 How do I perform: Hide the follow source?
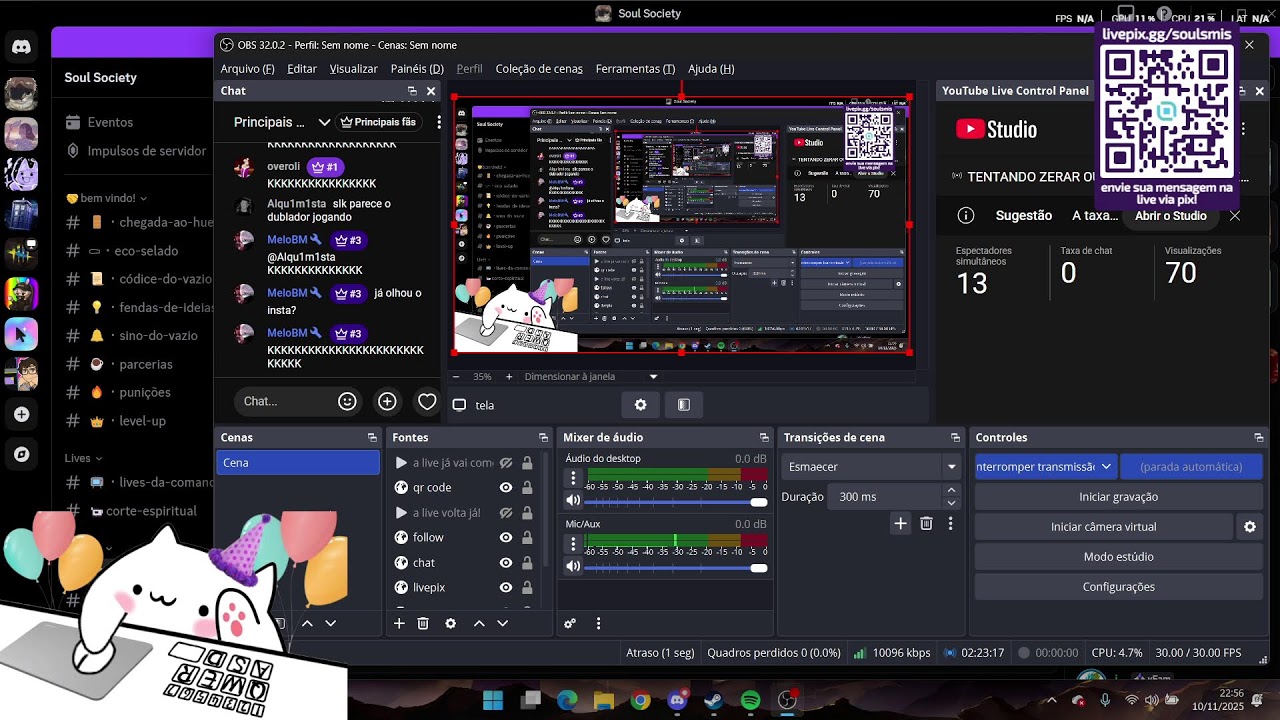click(506, 538)
